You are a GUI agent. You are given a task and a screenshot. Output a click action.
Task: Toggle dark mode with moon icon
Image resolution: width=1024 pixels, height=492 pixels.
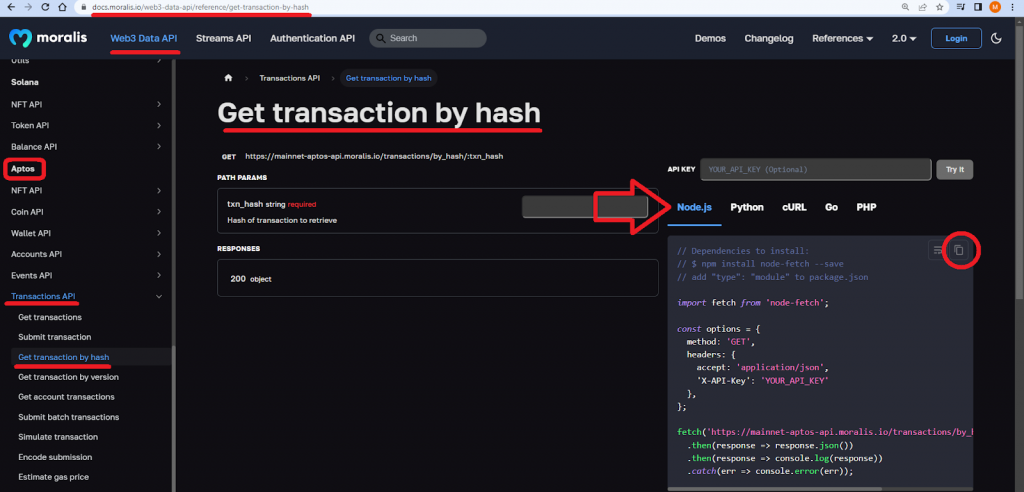(x=996, y=39)
